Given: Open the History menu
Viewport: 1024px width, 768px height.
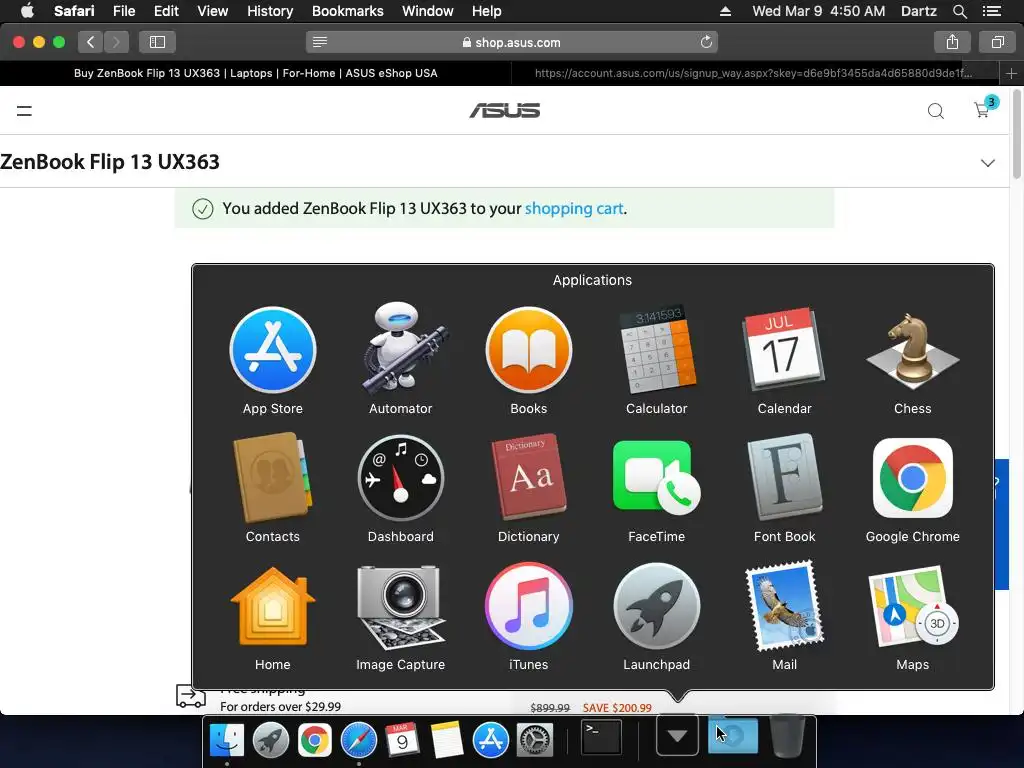Looking at the screenshot, I should [270, 11].
